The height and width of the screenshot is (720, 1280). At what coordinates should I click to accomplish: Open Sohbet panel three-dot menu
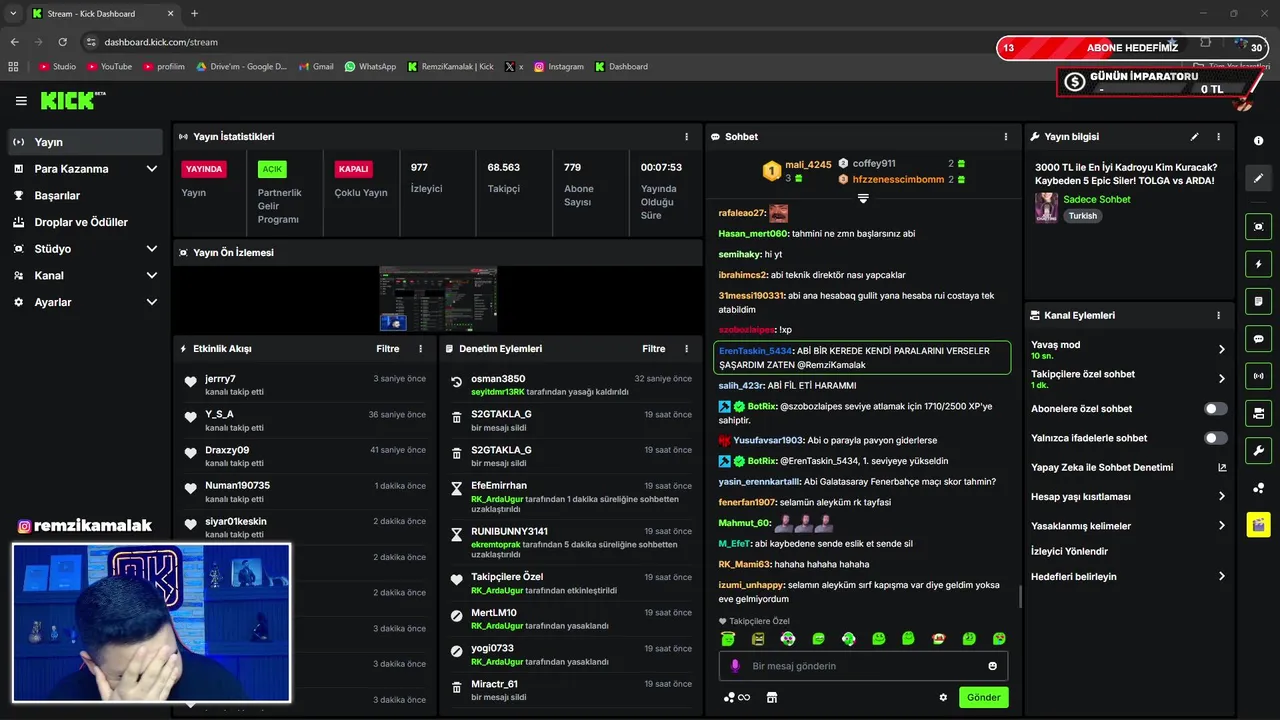click(x=1006, y=137)
